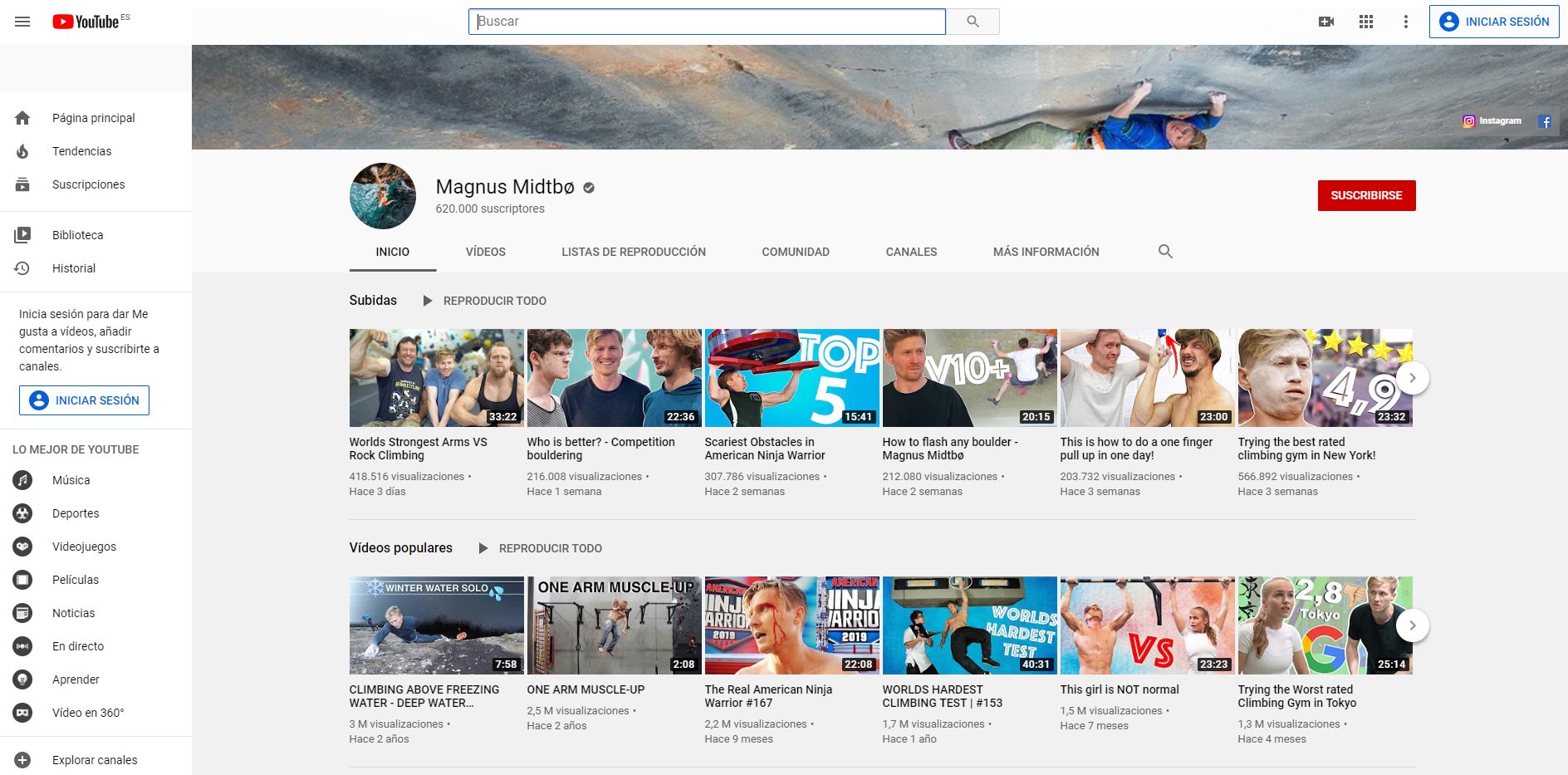Click the Página principal home icon
Viewport: 1568px width, 775px height.
(x=22, y=118)
